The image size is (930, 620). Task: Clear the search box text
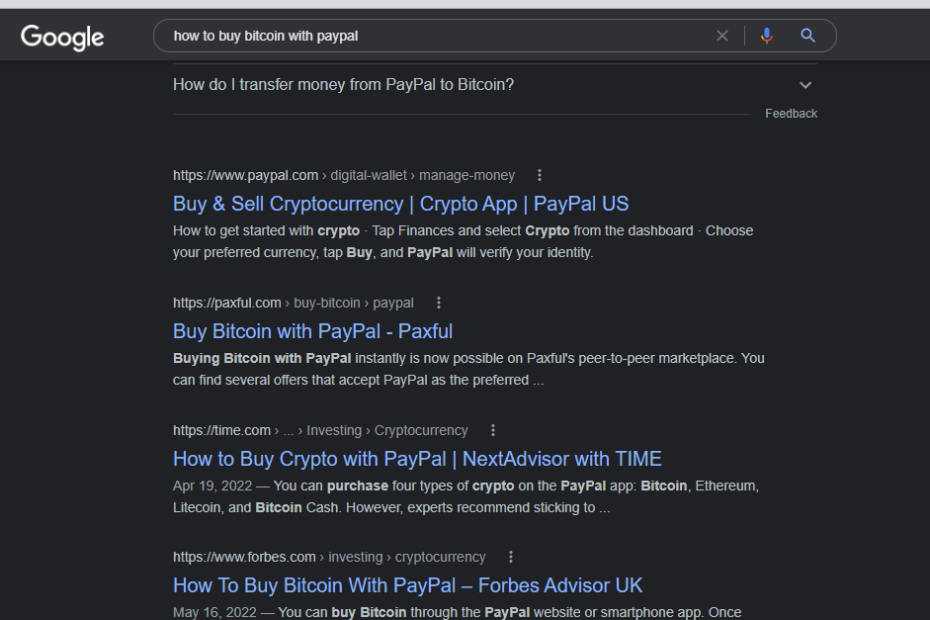(x=722, y=36)
